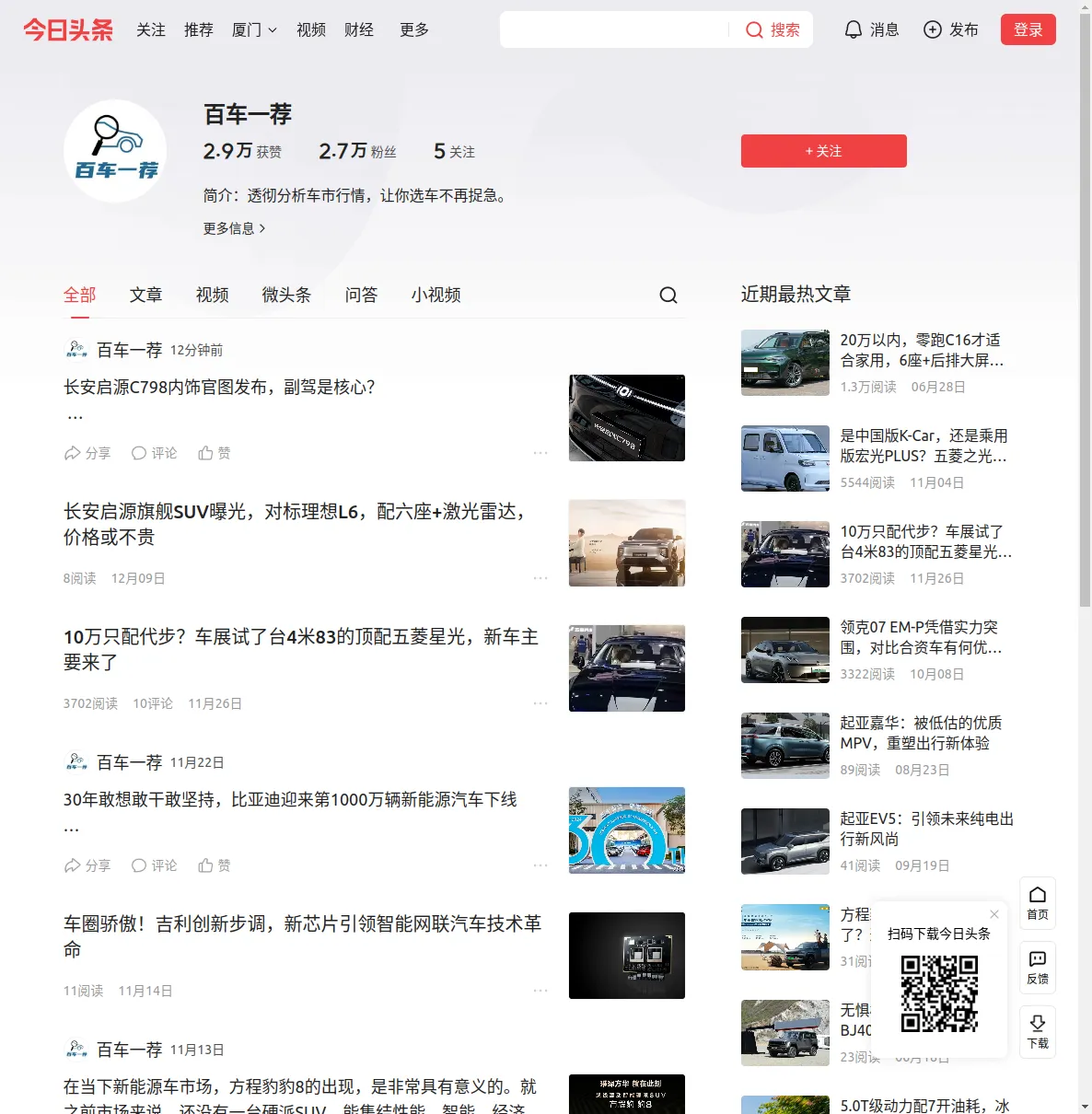The image size is (1092, 1114).
Task: Open post 长安启源C798内饰官图发布
Action: [x=219, y=387]
